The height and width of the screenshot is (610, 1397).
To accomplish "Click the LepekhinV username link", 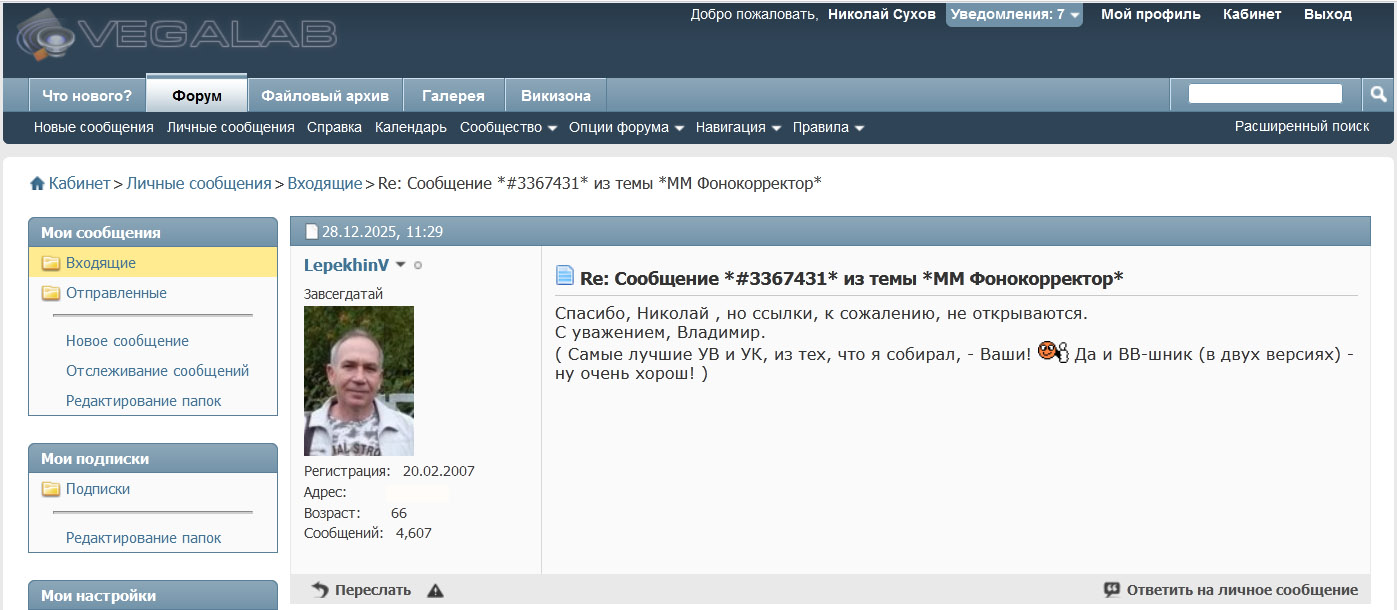I will coord(346,265).
